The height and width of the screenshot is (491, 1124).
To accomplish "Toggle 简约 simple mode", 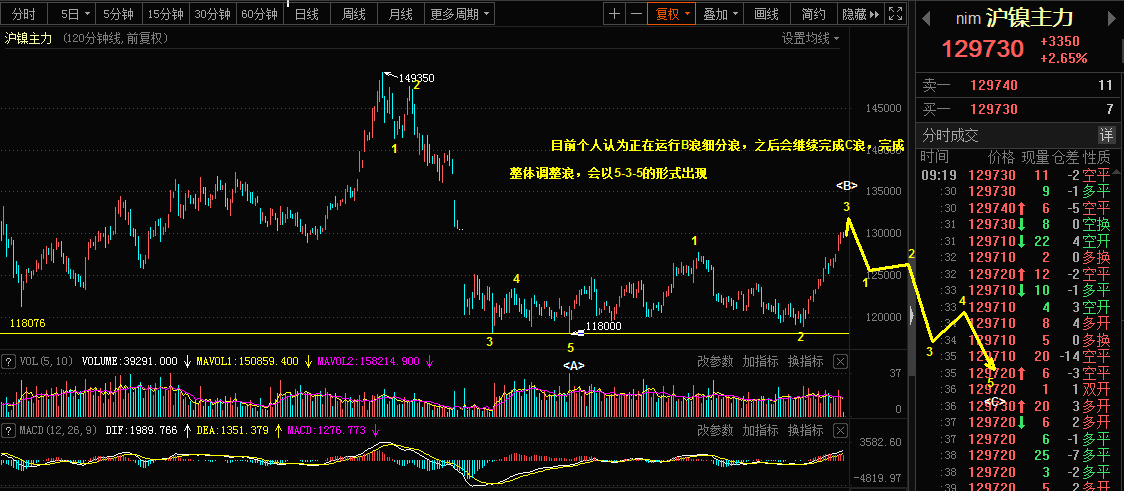I will click(x=814, y=14).
